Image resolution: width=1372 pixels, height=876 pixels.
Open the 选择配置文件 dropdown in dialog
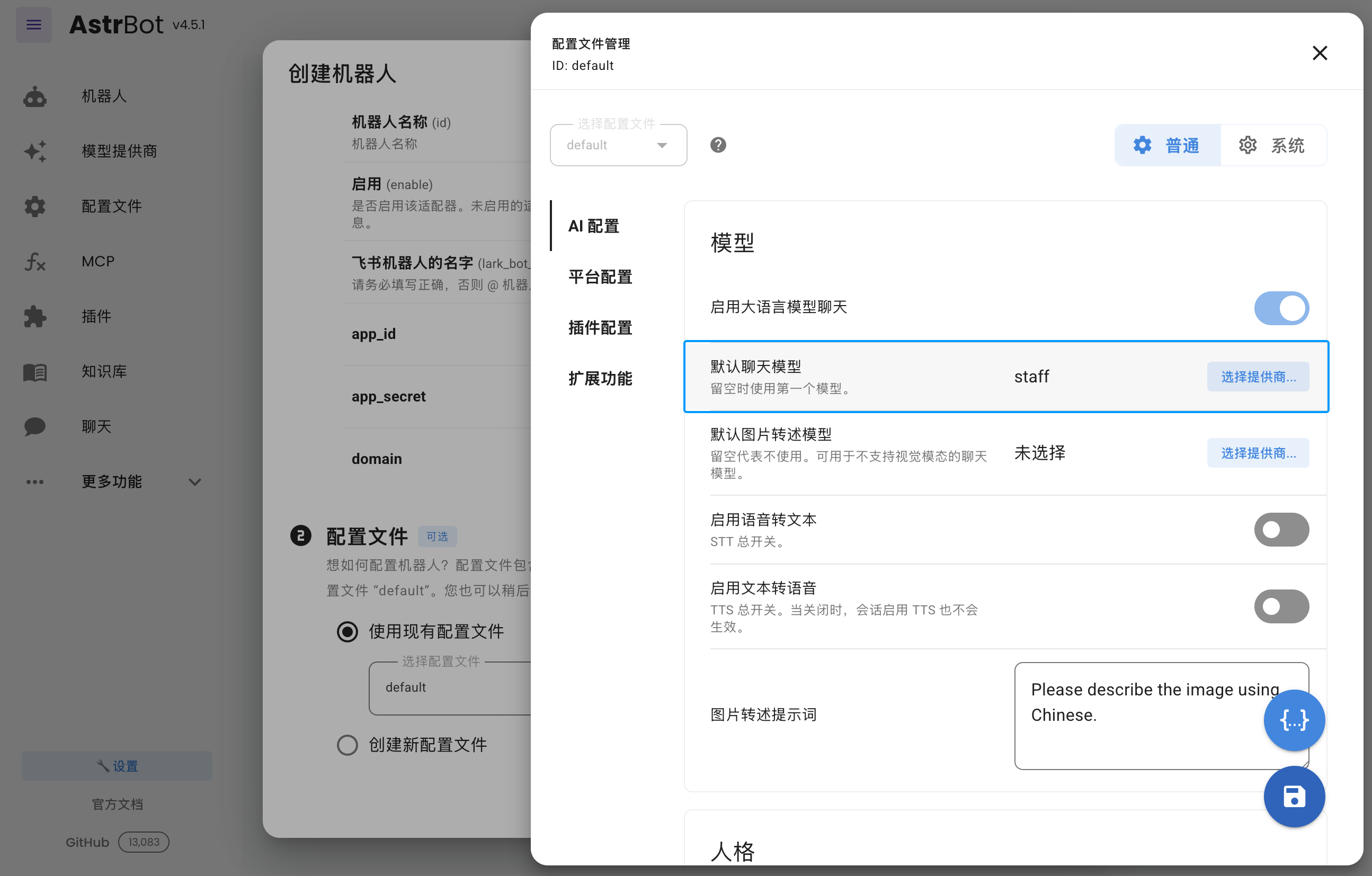point(618,145)
